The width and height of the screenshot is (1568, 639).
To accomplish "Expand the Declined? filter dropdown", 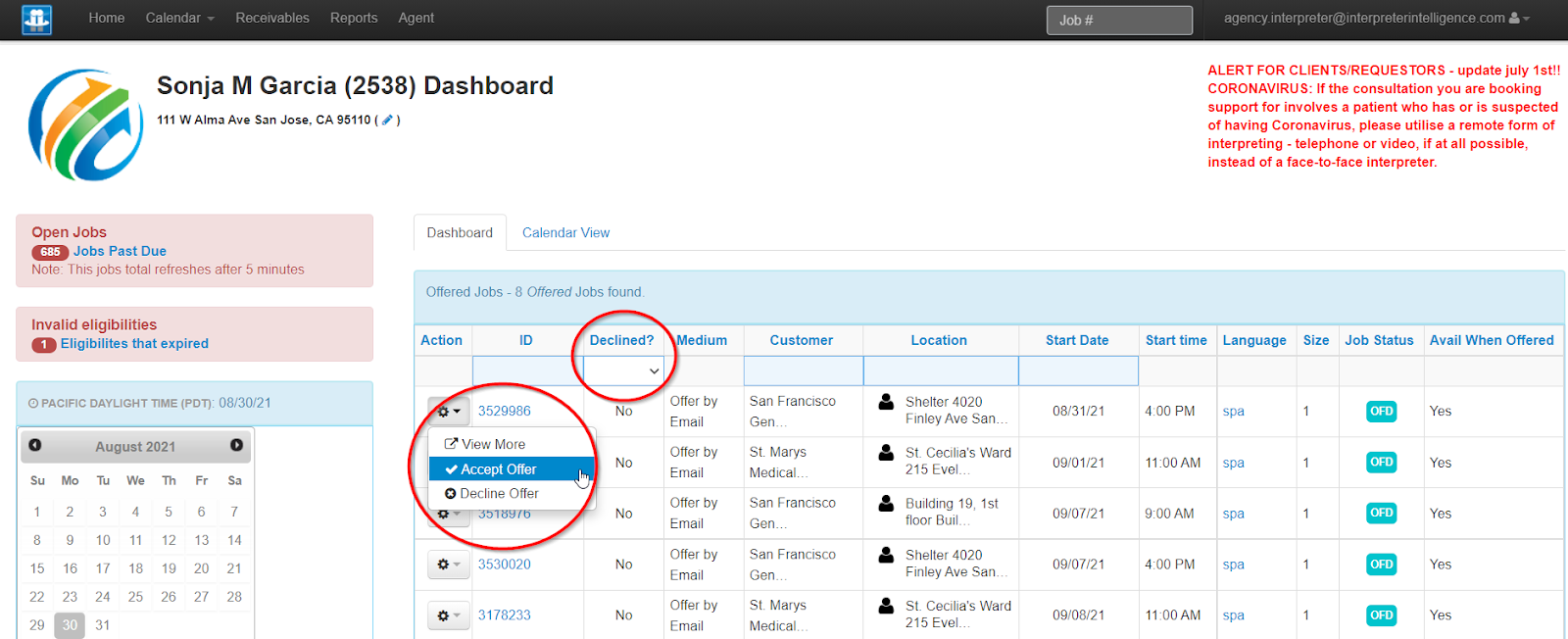I will 623,370.
